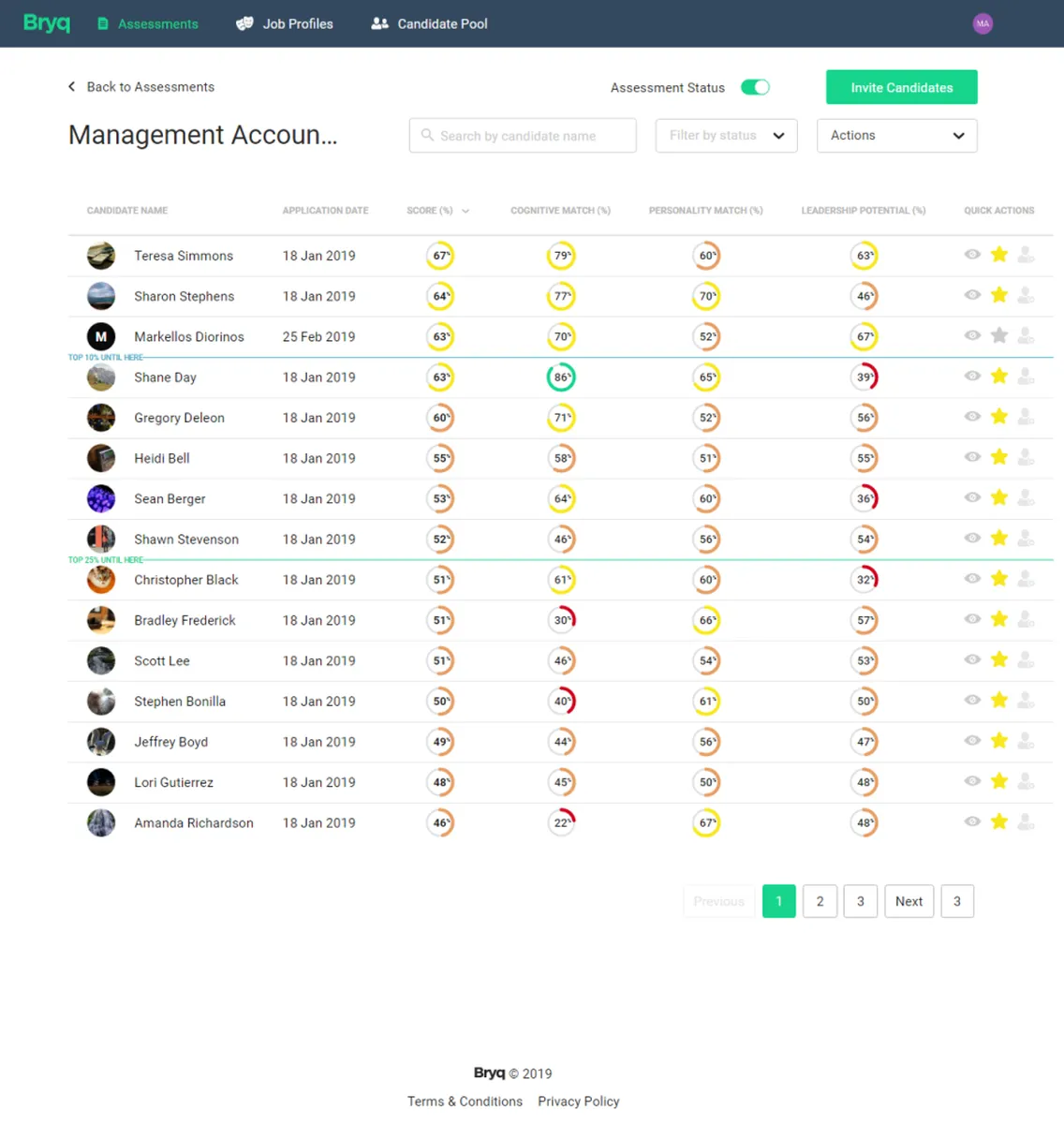Click the Cognitive Match (%) column header
Image resolution: width=1064 pixels, height=1124 pixels.
561,211
